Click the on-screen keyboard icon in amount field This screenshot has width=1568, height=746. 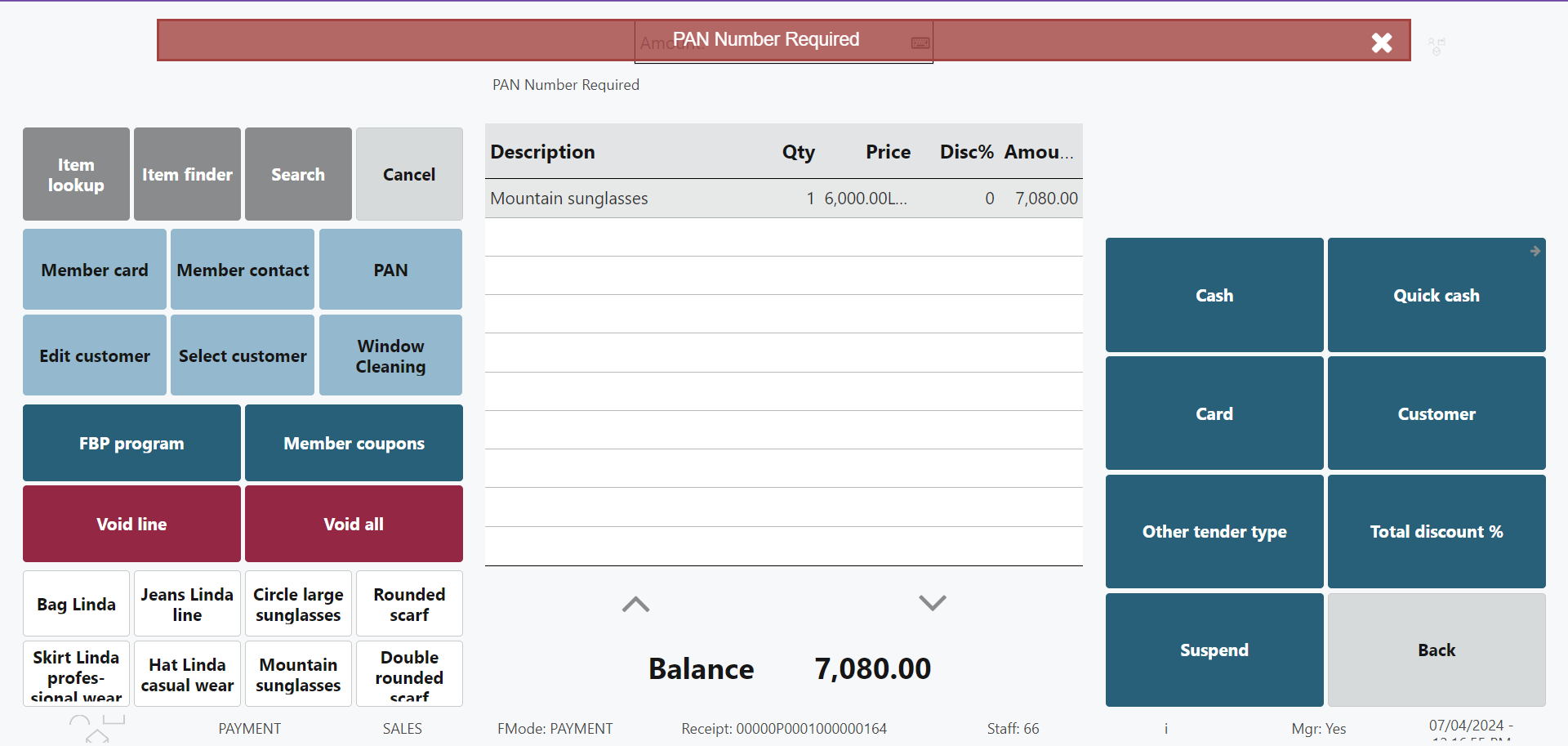coord(920,42)
